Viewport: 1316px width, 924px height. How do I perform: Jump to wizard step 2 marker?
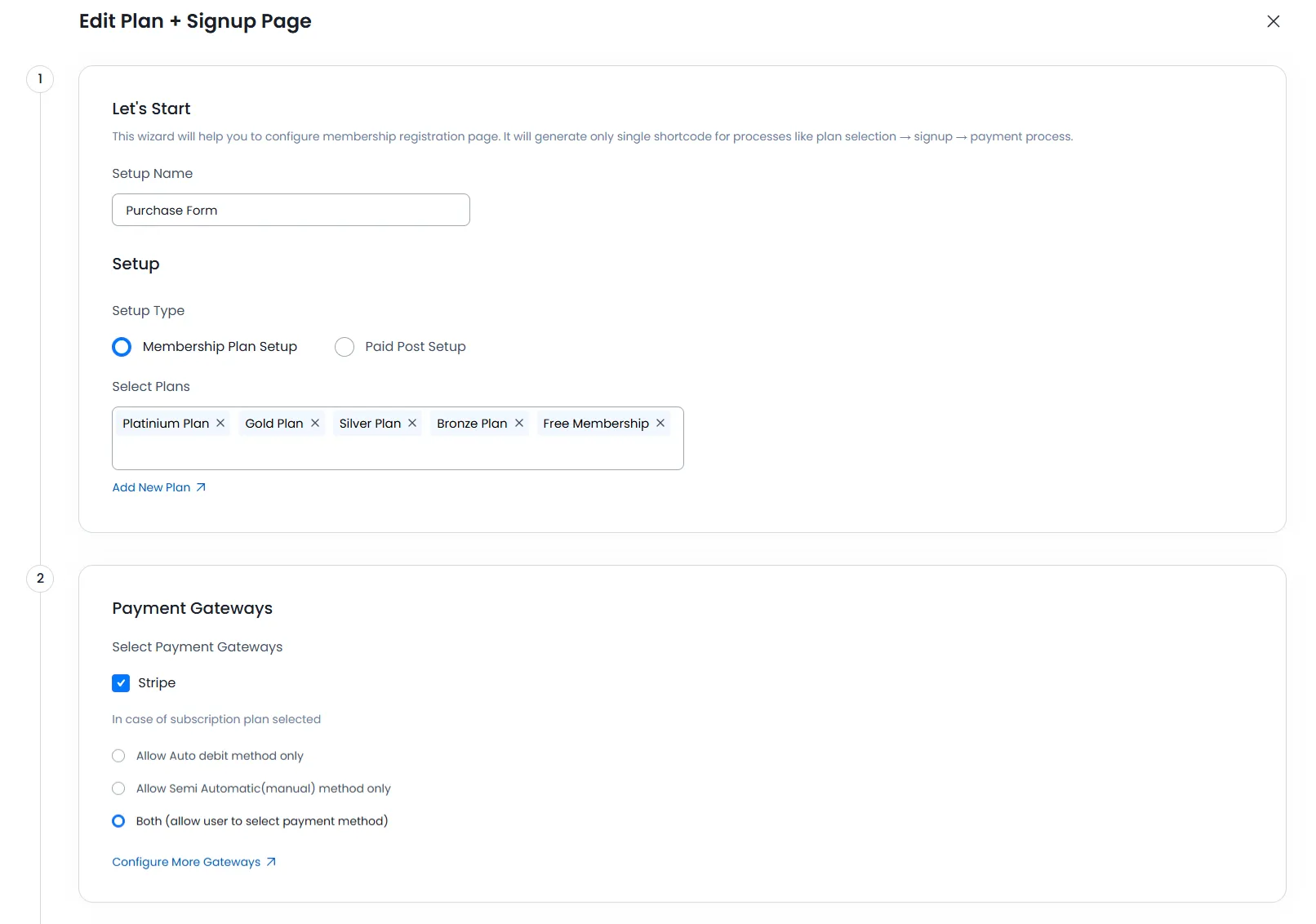pos(40,579)
